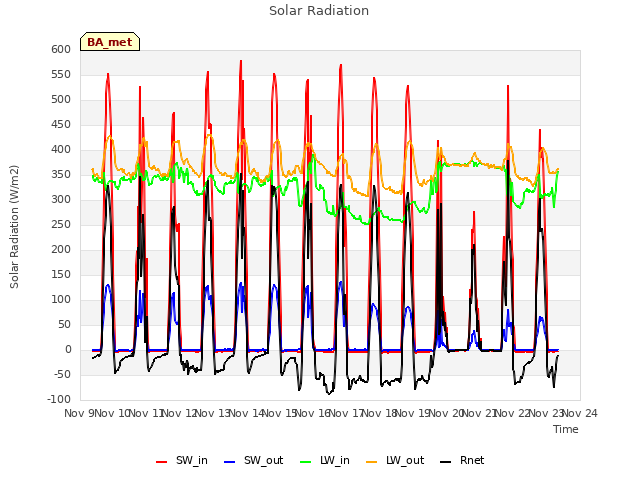The width and height of the screenshot is (640, 480).
Task: Click the 550 y-axis tick label
Action: (61, 74)
